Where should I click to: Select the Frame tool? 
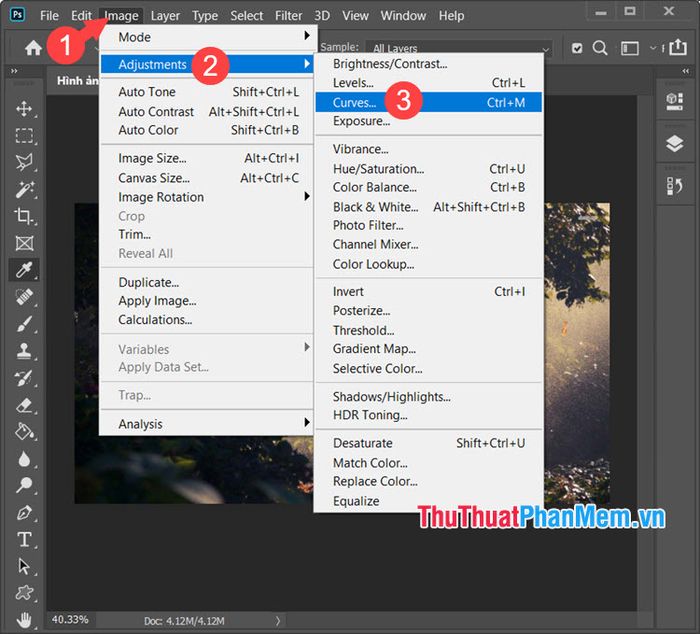tap(24, 243)
